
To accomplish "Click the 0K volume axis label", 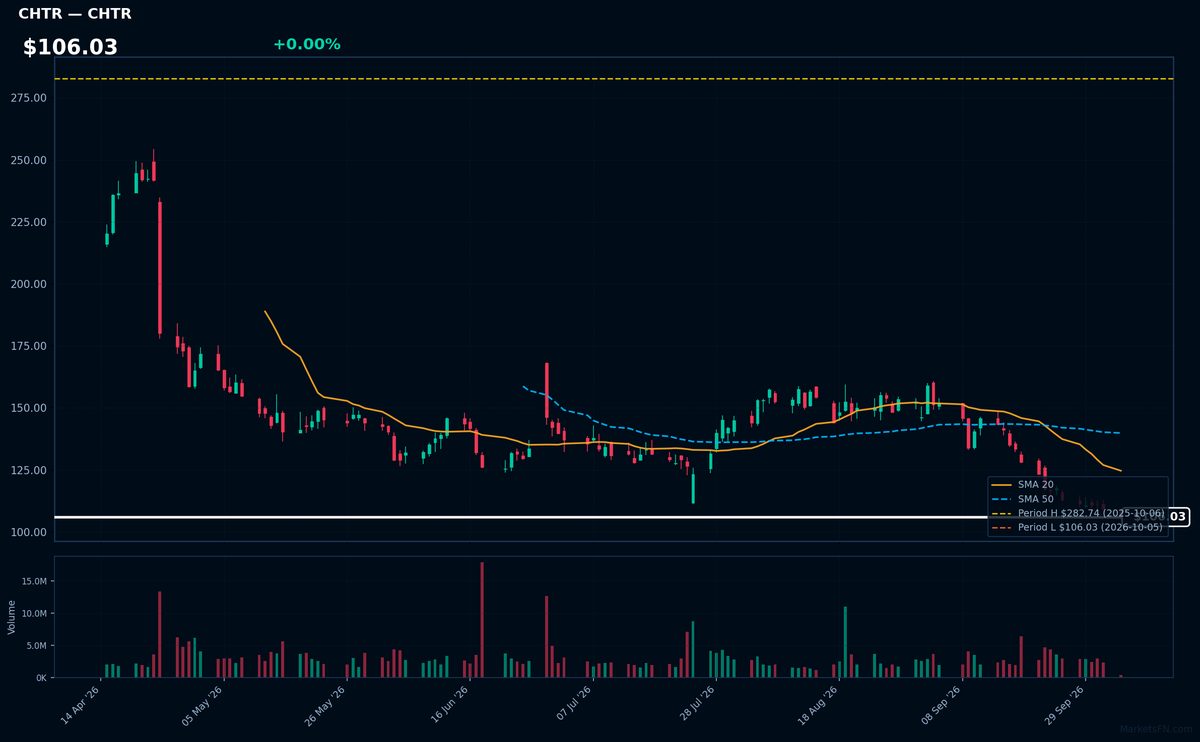I will 41,678.
